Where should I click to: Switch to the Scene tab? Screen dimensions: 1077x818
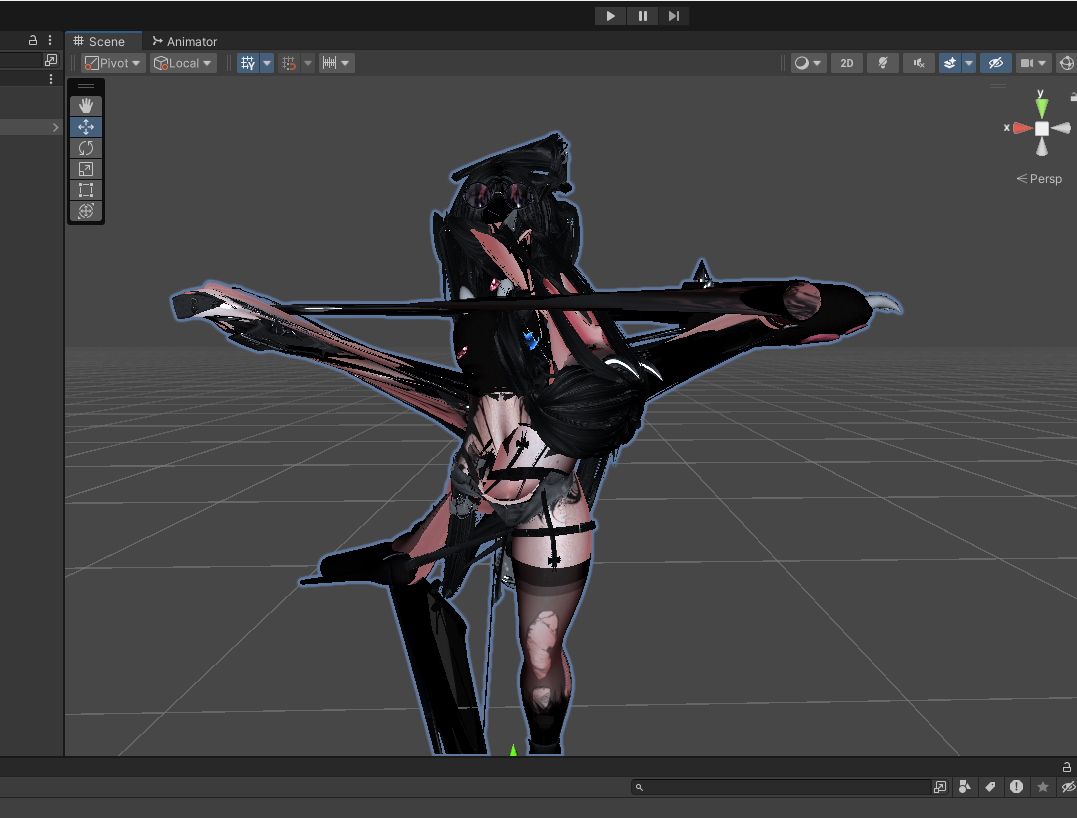100,41
